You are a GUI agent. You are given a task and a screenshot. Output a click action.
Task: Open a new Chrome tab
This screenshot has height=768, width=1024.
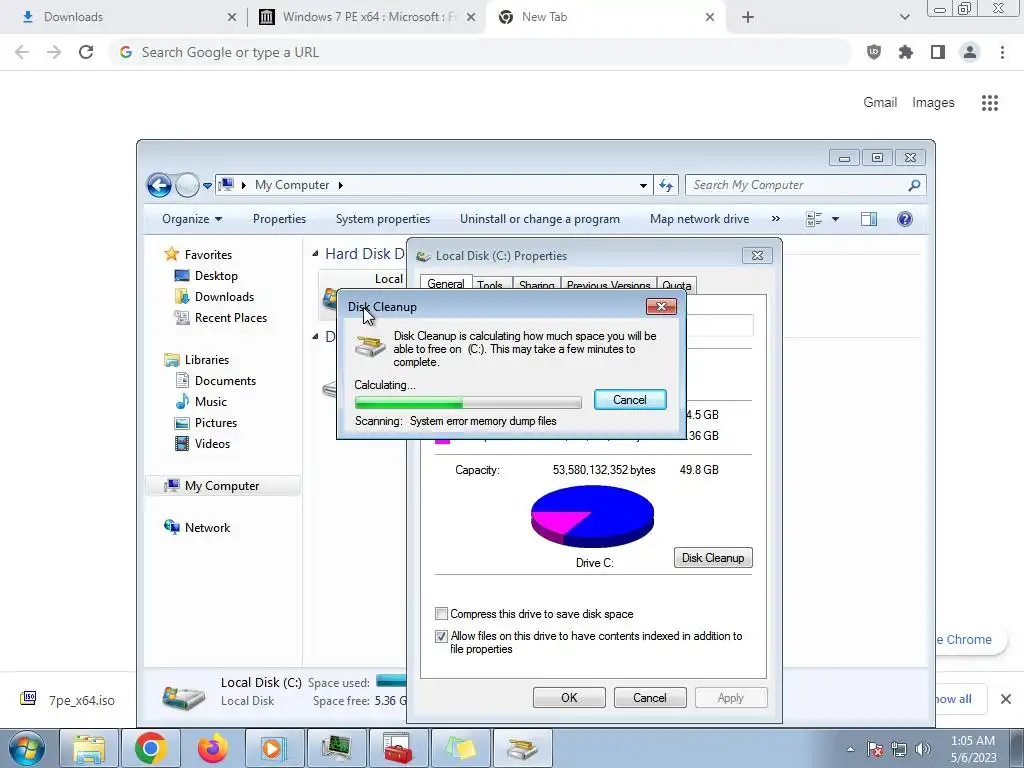[x=748, y=17]
